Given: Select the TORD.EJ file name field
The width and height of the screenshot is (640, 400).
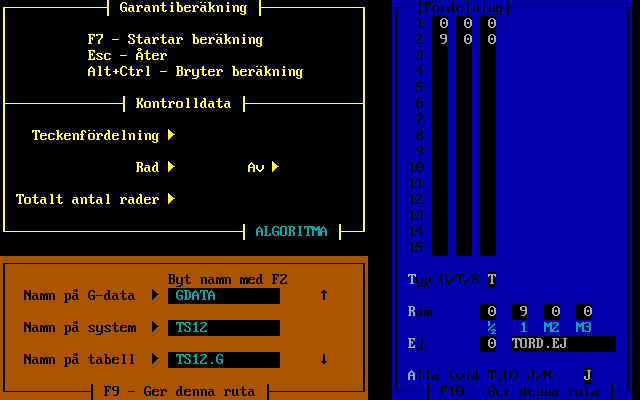Looking at the screenshot, I should (x=564, y=344).
